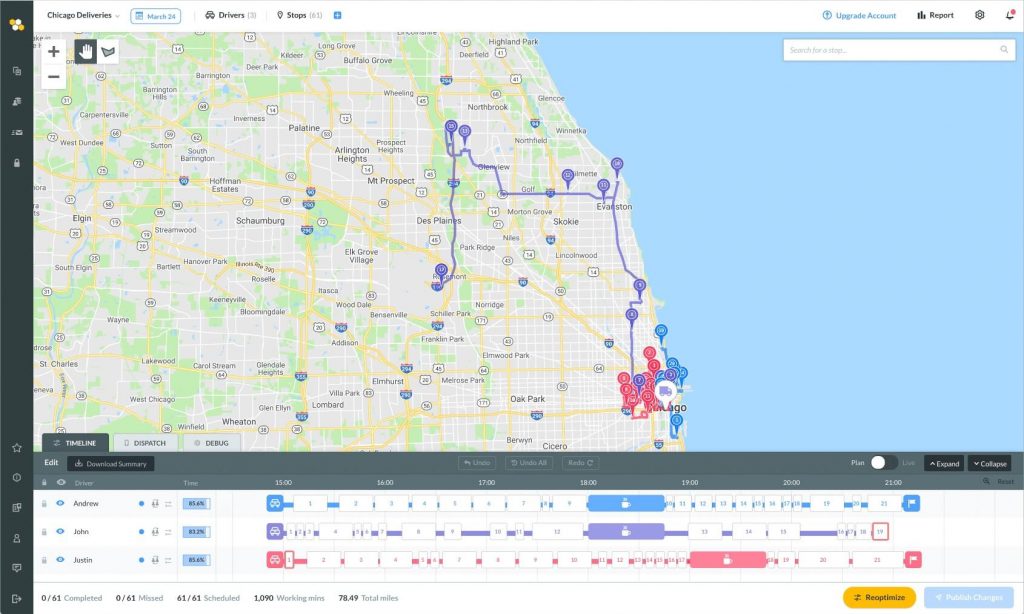Click the Reoptimize button
The width and height of the screenshot is (1024, 614).
(x=879, y=597)
